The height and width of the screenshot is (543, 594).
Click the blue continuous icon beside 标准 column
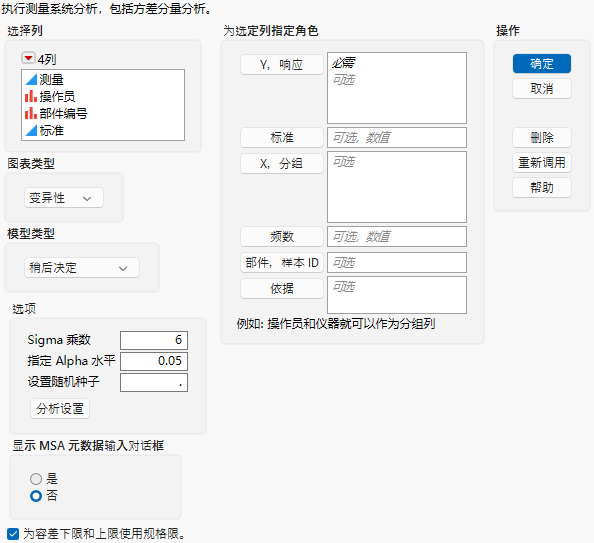(x=31, y=130)
